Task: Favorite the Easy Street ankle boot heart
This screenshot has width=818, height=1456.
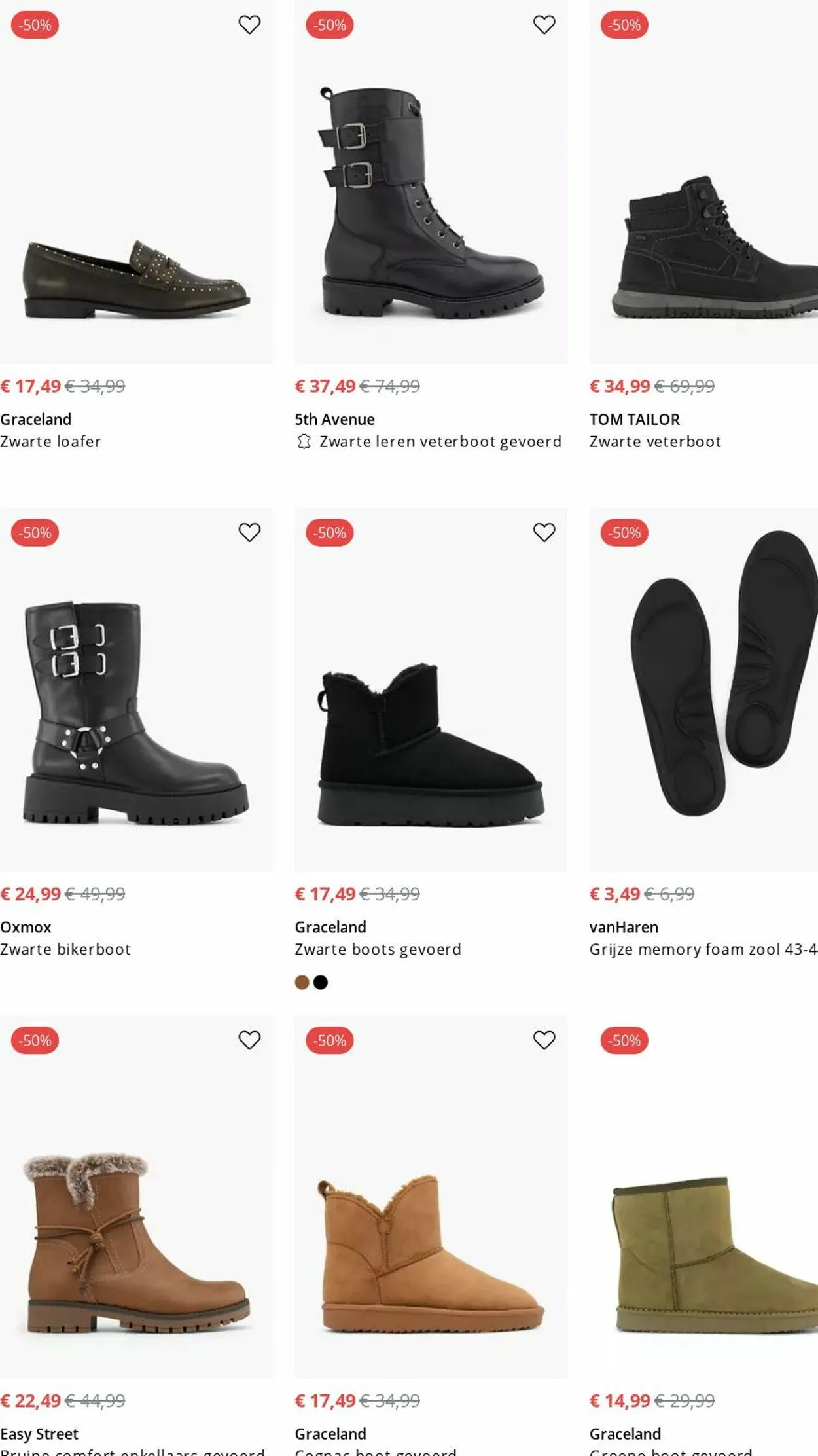Action: [x=249, y=1040]
